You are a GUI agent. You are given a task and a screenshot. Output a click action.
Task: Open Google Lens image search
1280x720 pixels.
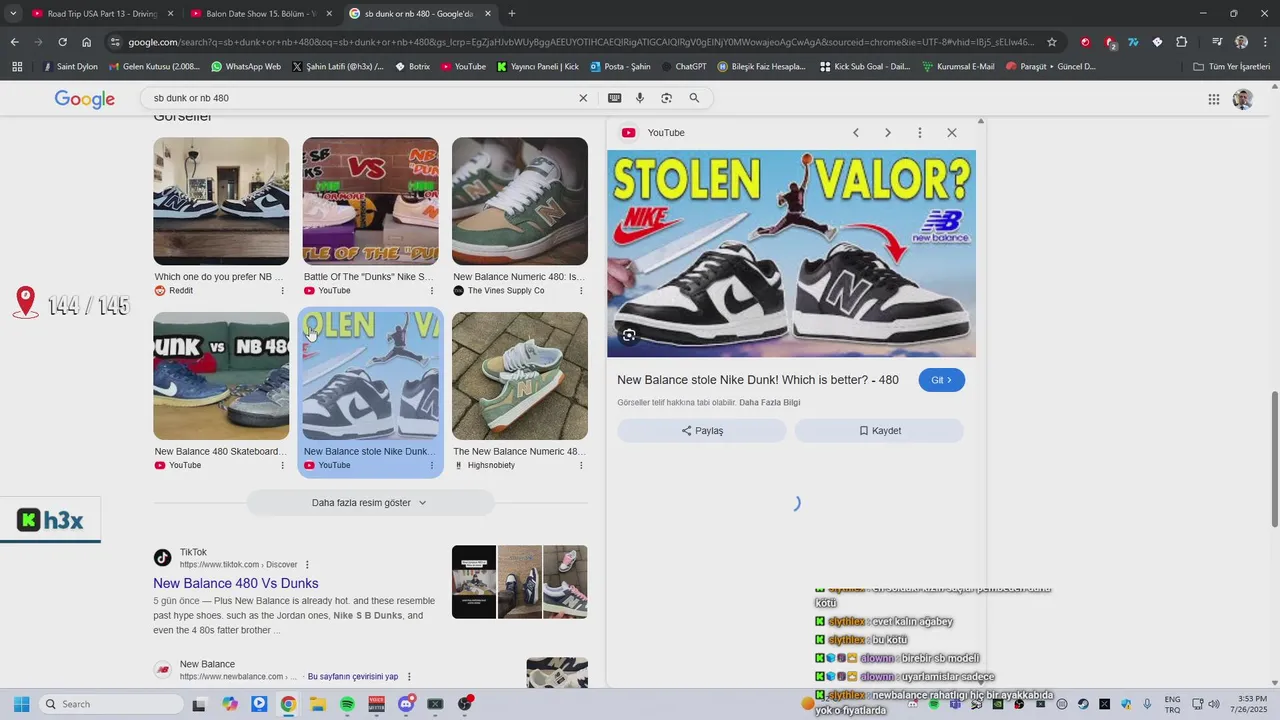click(667, 98)
